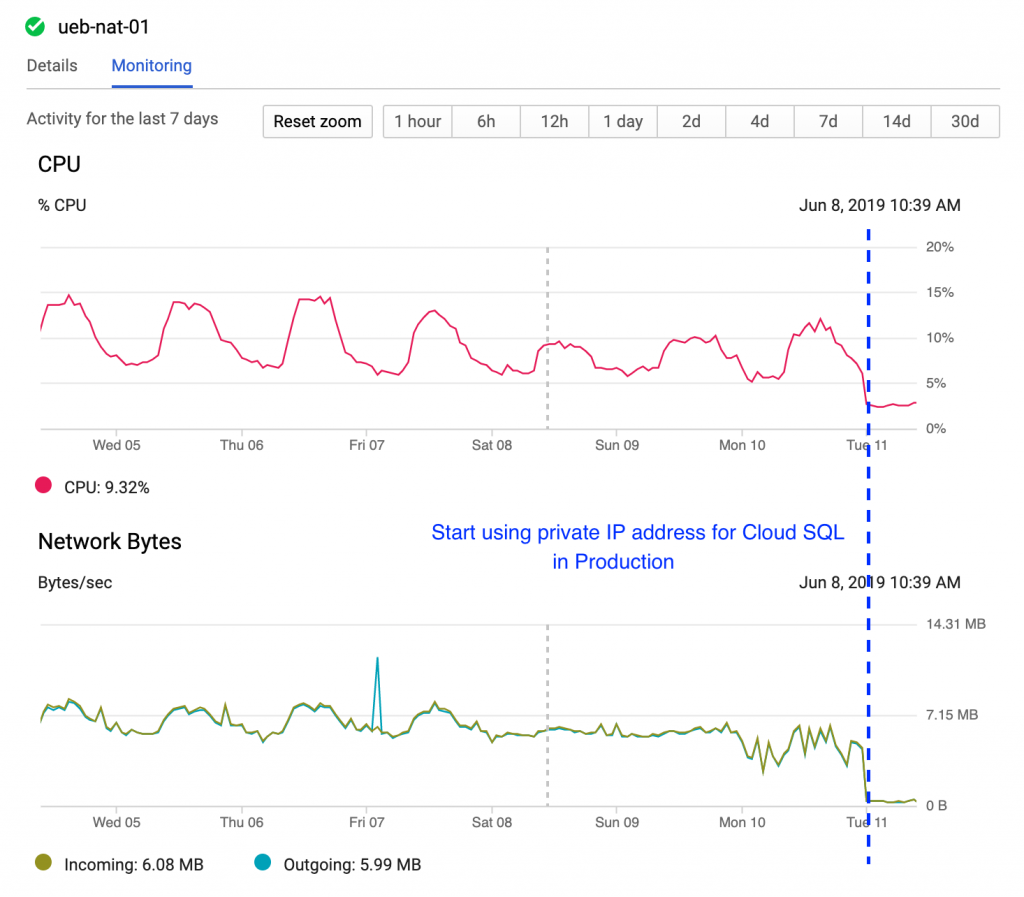The height and width of the screenshot is (897, 1024).
Task: Select the 1 hour time range
Action: pos(417,121)
